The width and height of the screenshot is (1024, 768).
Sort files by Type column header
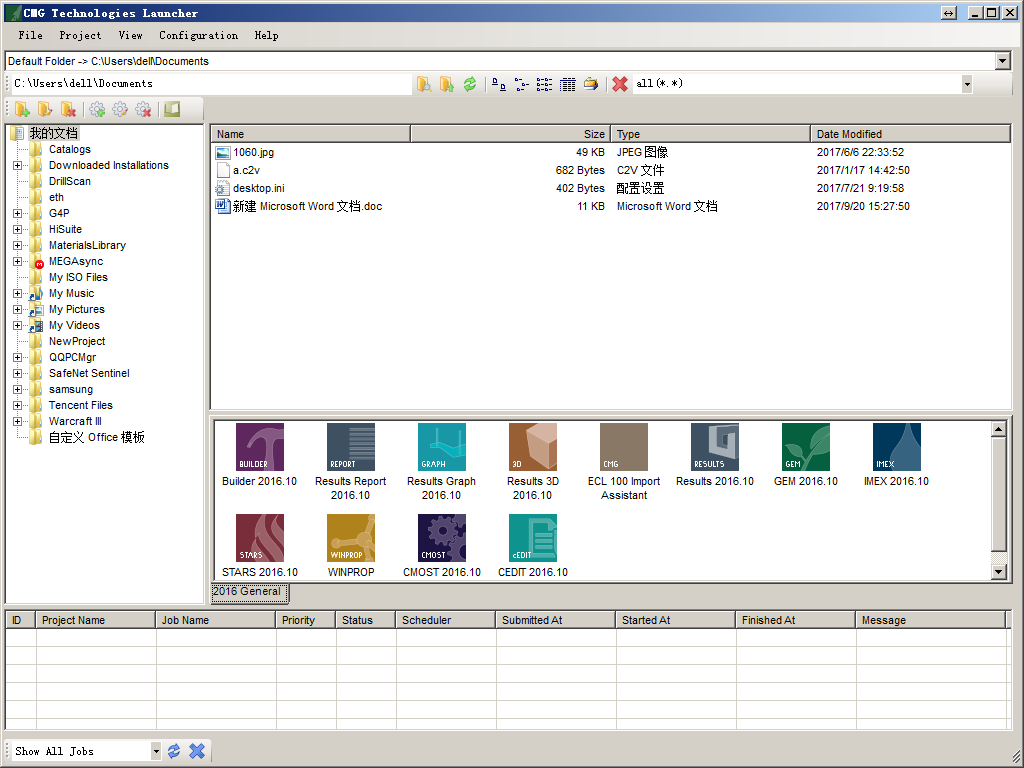click(711, 134)
